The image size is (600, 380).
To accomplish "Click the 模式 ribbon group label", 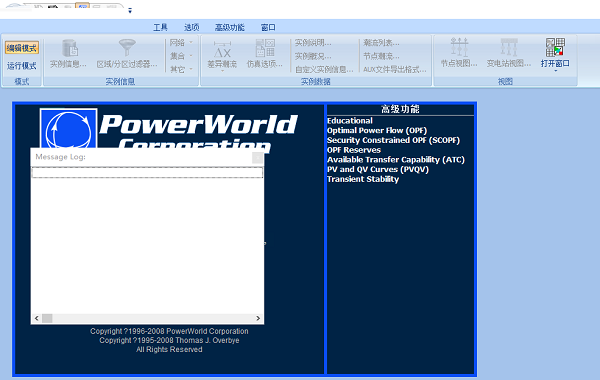I will [22, 82].
